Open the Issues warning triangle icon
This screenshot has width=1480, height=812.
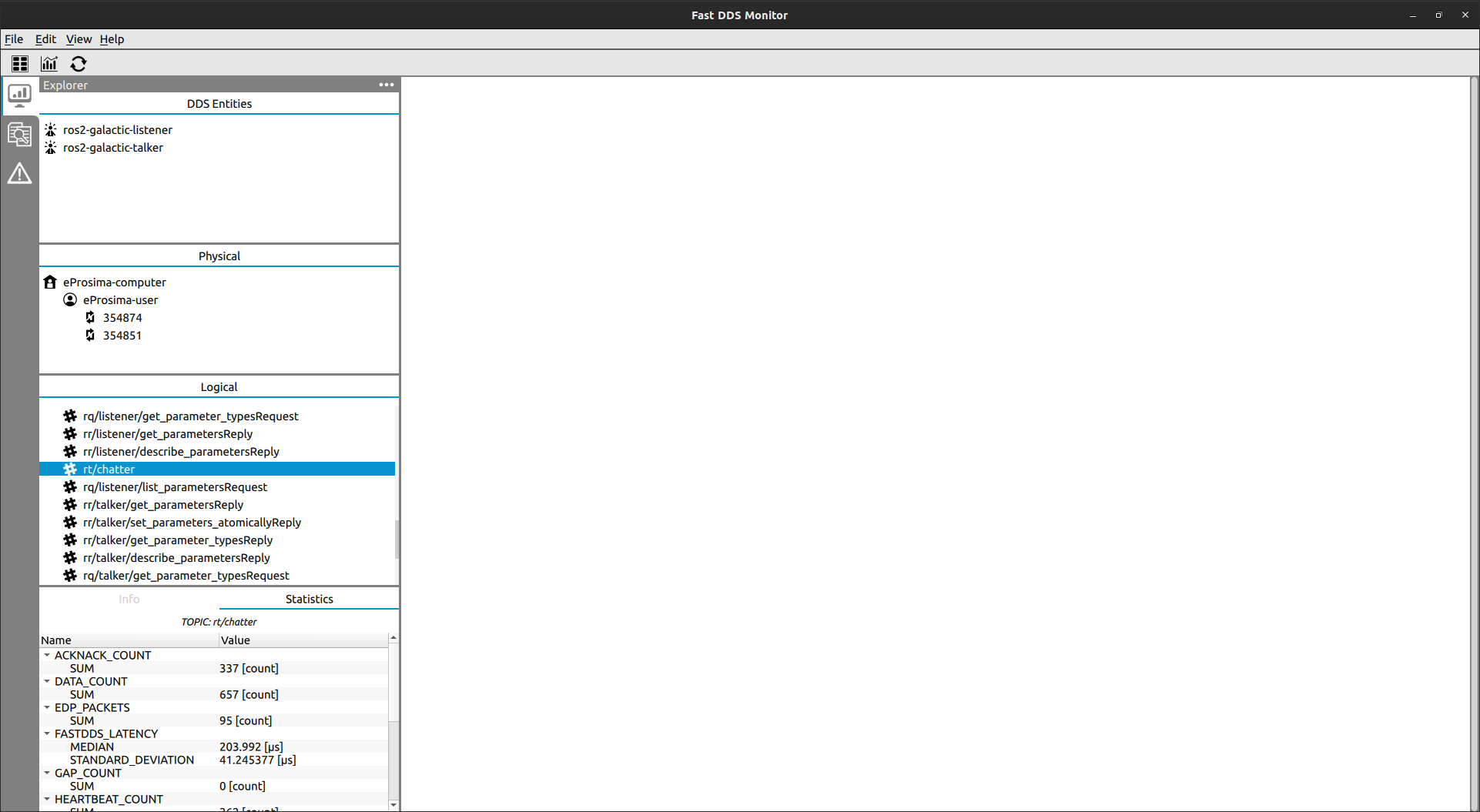(19, 174)
